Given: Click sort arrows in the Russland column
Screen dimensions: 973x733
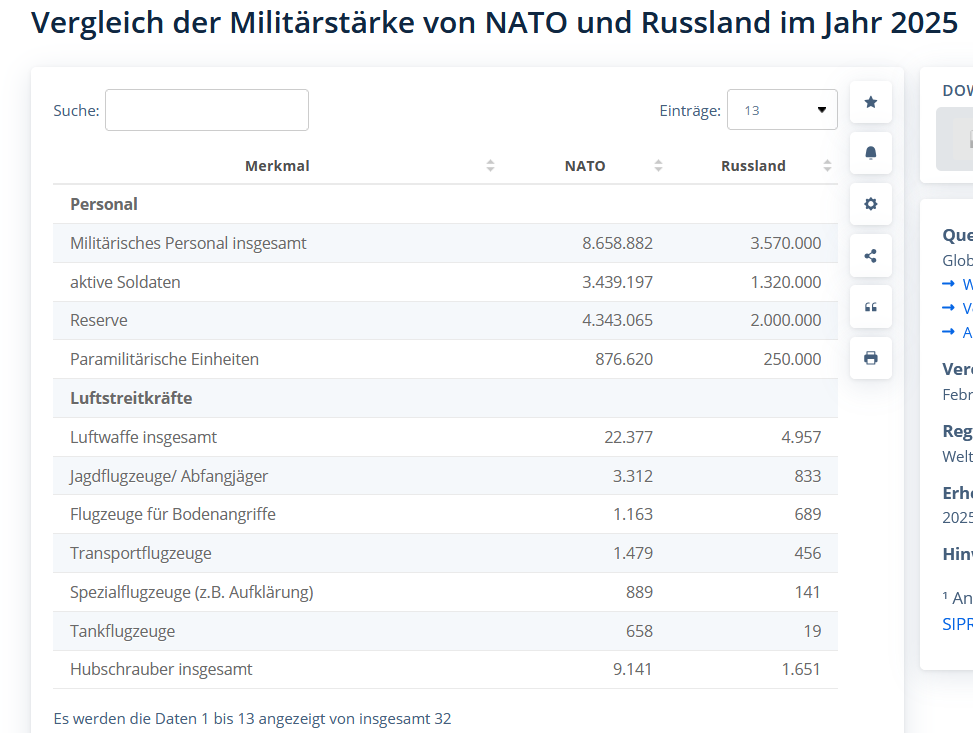Looking at the screenshot, I should pos(827,166).
